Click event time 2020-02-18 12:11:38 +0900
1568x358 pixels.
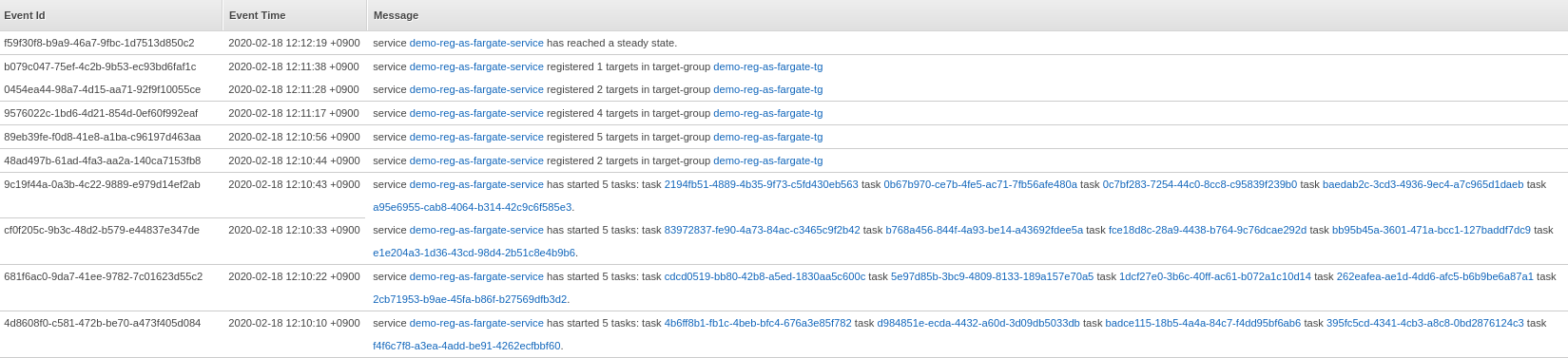point(294,66)
